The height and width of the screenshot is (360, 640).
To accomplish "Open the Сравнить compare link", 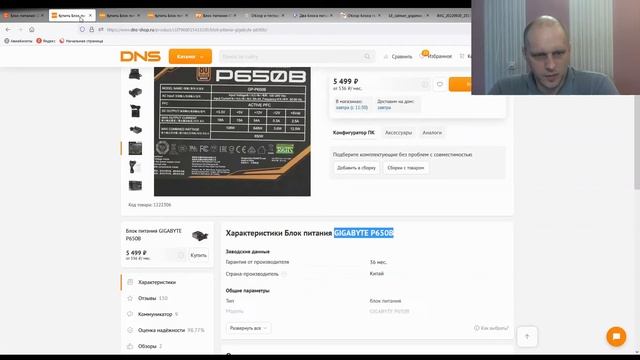I will click(398, 56).
